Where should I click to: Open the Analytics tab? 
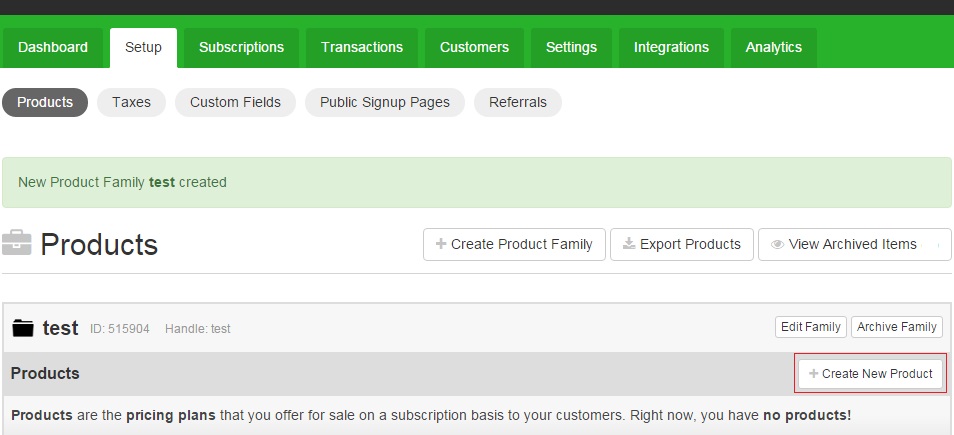pos(774,47)
